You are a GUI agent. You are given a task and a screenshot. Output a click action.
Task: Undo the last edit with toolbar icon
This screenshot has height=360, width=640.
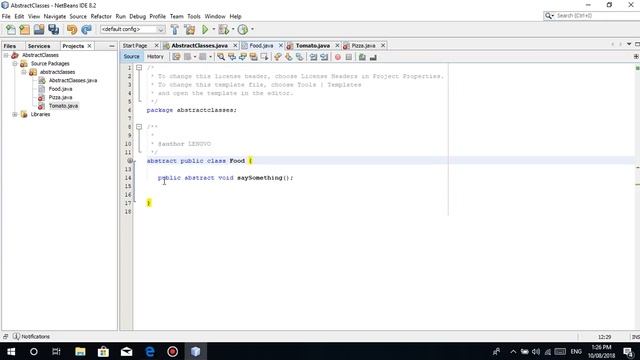[72, 29]
